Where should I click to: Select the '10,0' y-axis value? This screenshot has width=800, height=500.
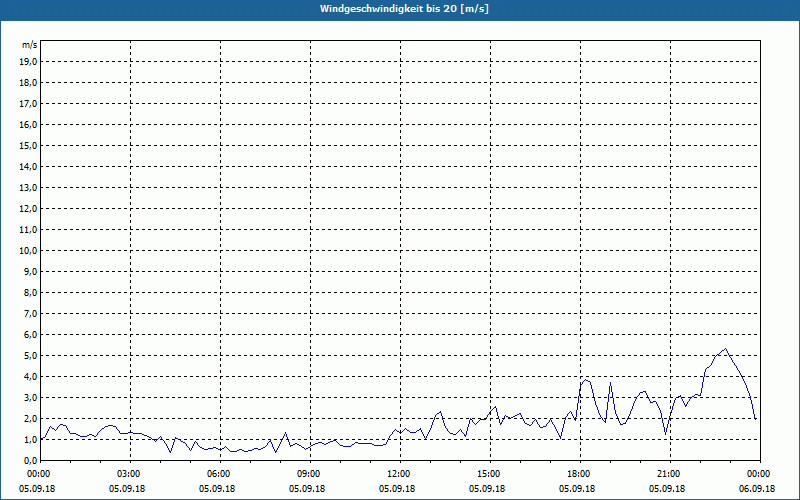coord(28,251)
